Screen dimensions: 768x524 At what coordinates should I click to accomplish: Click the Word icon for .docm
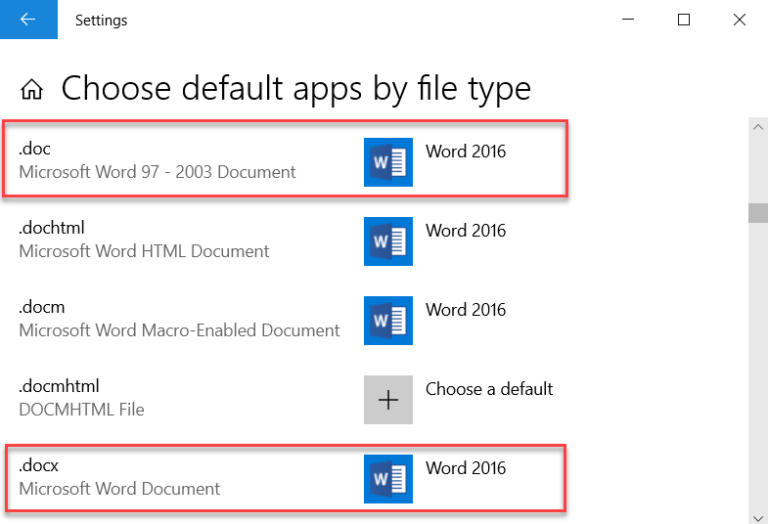click(x=388, y=321)
